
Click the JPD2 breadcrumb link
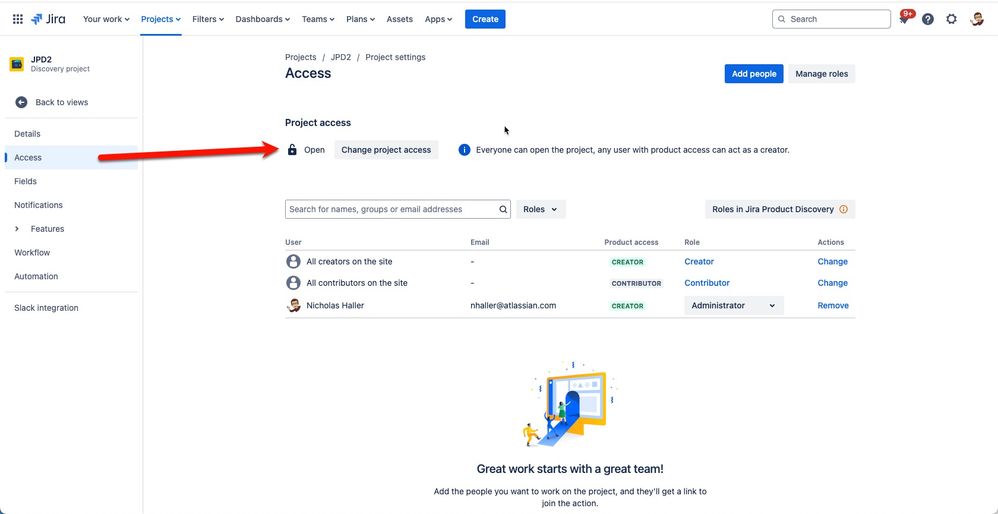[341, 57]
